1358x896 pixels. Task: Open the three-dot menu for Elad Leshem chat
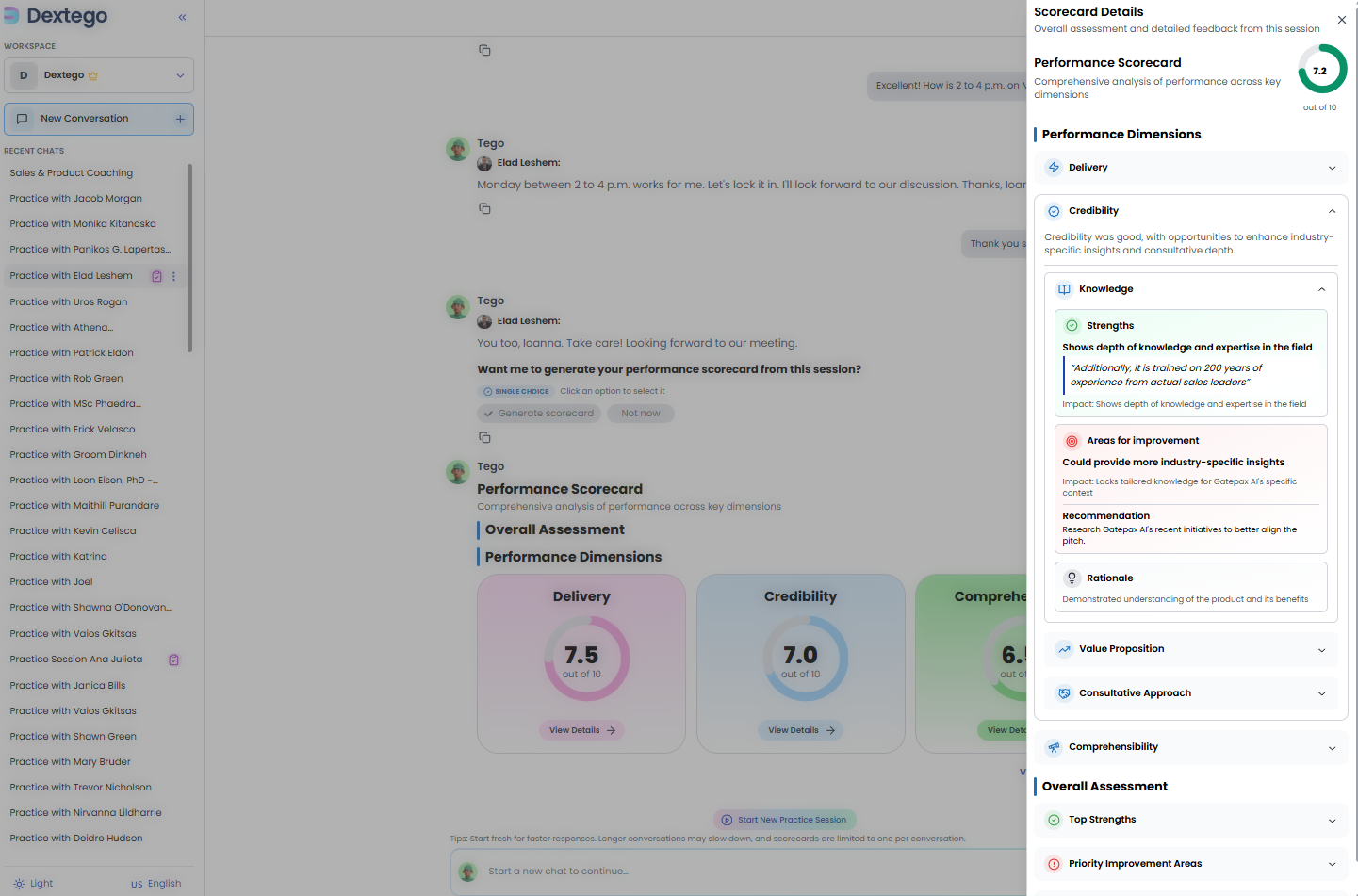click(173, 276)
